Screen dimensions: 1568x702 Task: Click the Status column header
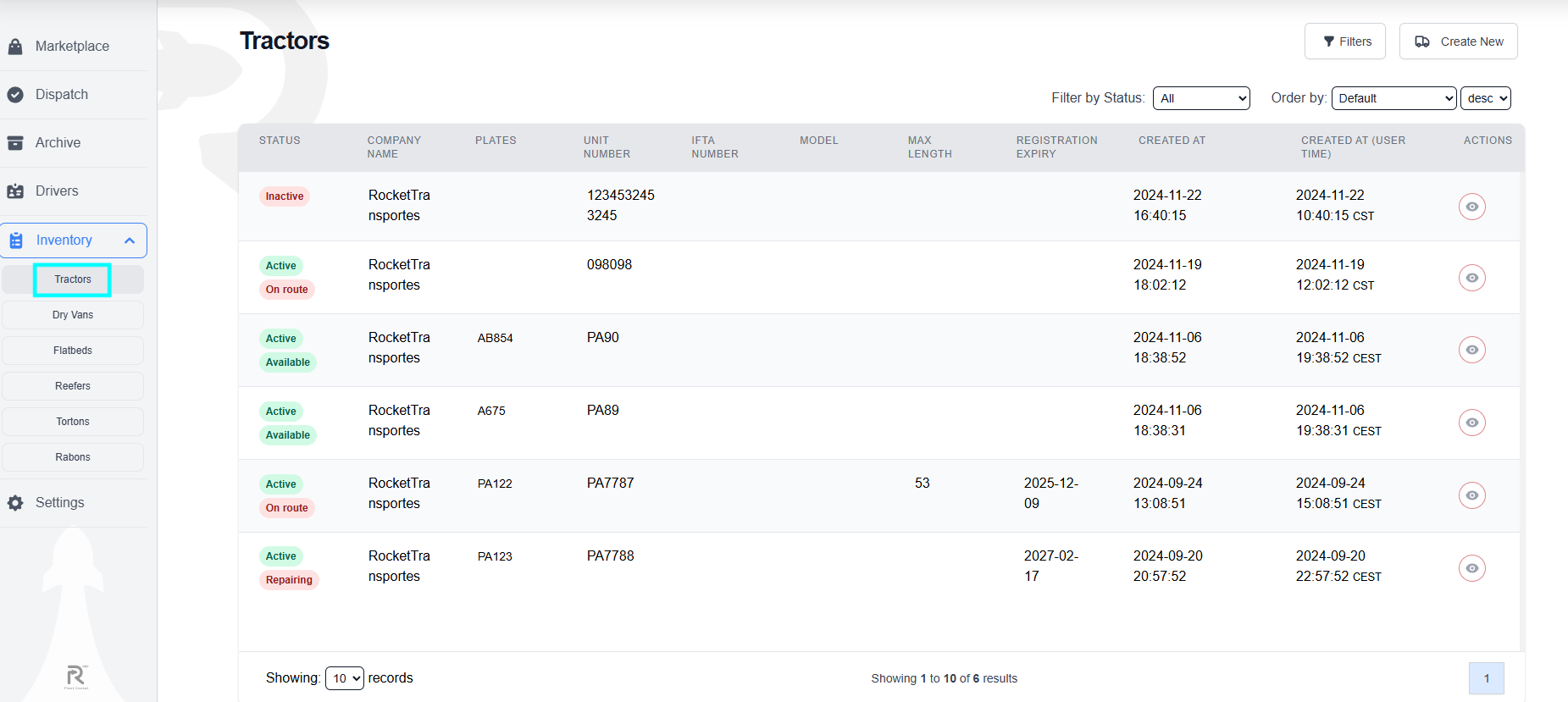pos(280,141)
